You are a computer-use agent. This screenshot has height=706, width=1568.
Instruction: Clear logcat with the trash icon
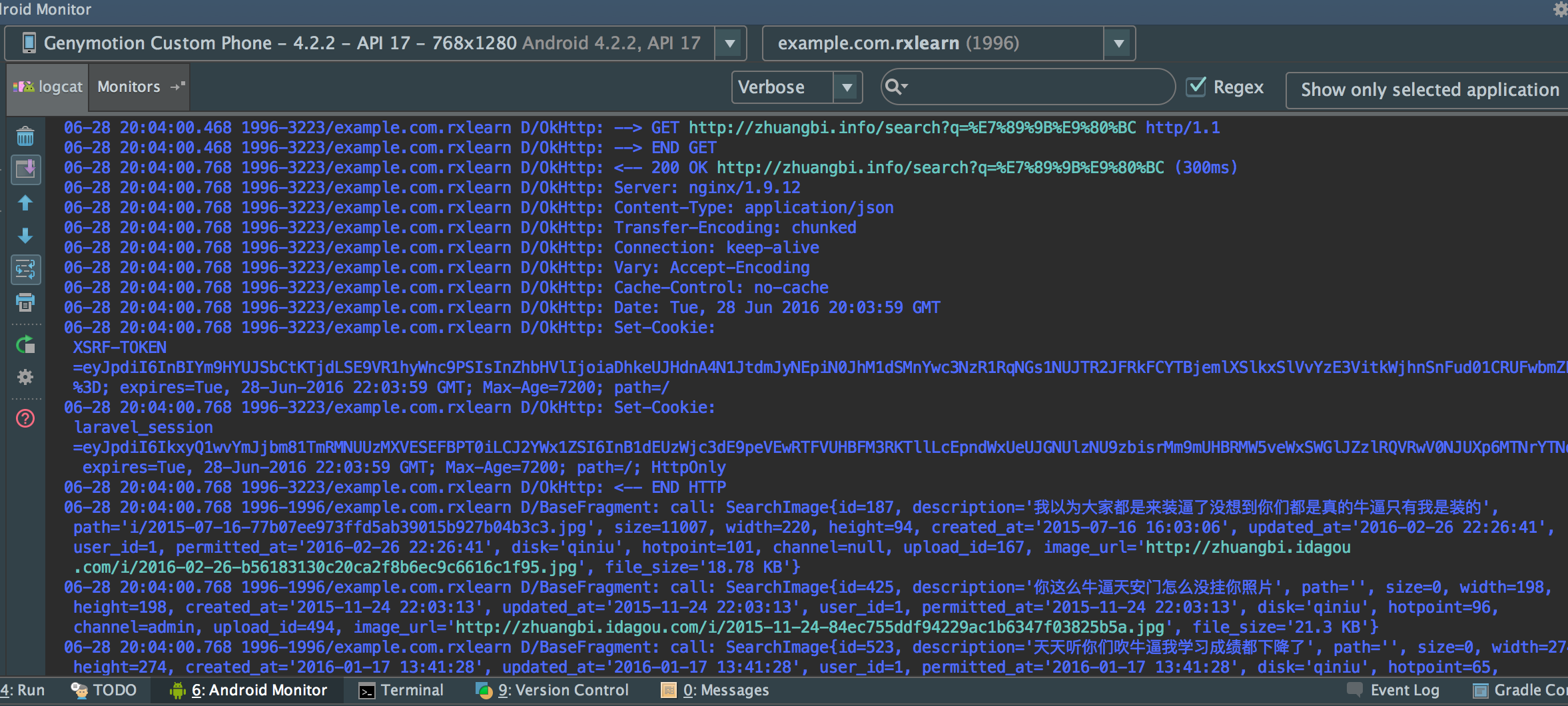click(25, 137)
